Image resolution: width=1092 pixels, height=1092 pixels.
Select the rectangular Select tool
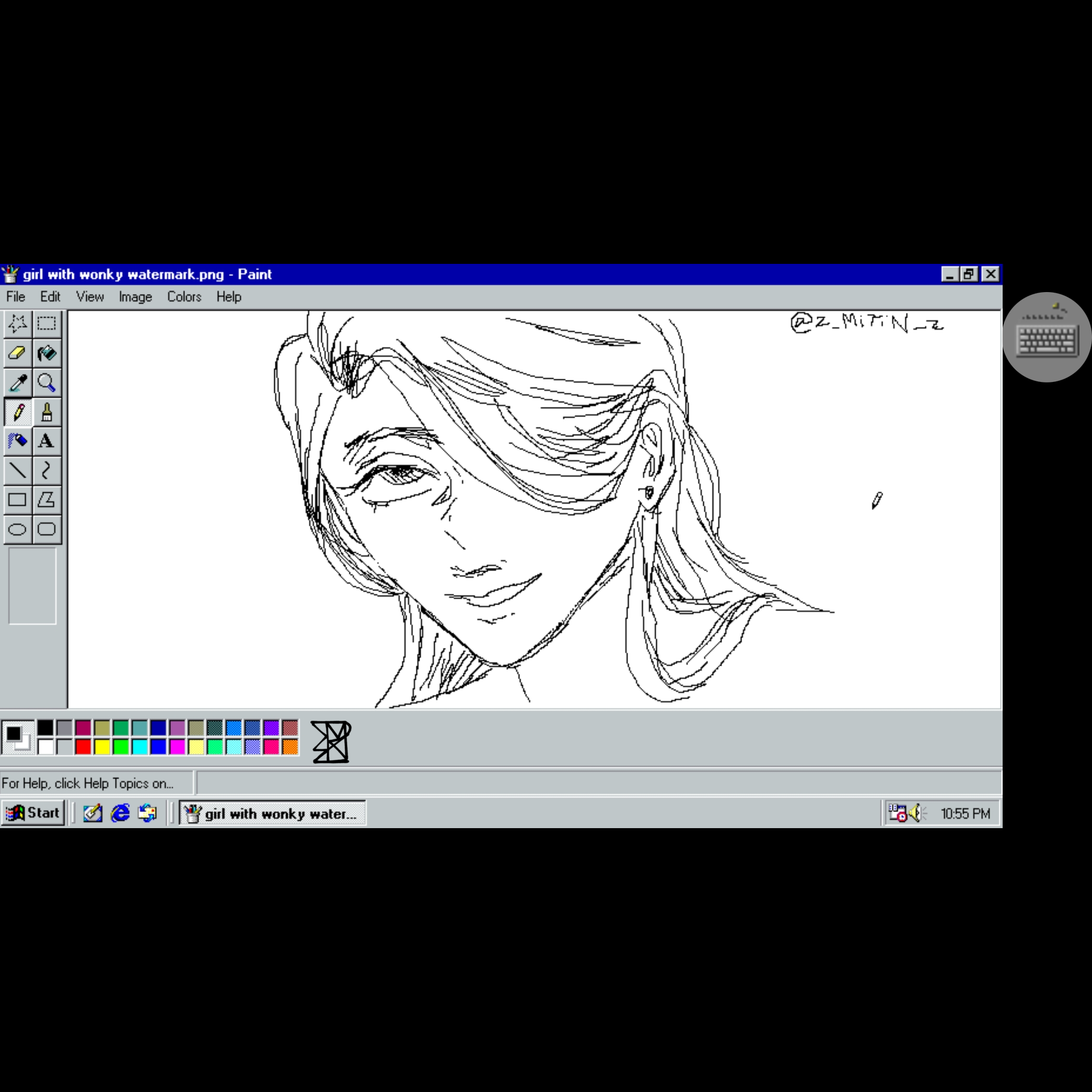47,324
